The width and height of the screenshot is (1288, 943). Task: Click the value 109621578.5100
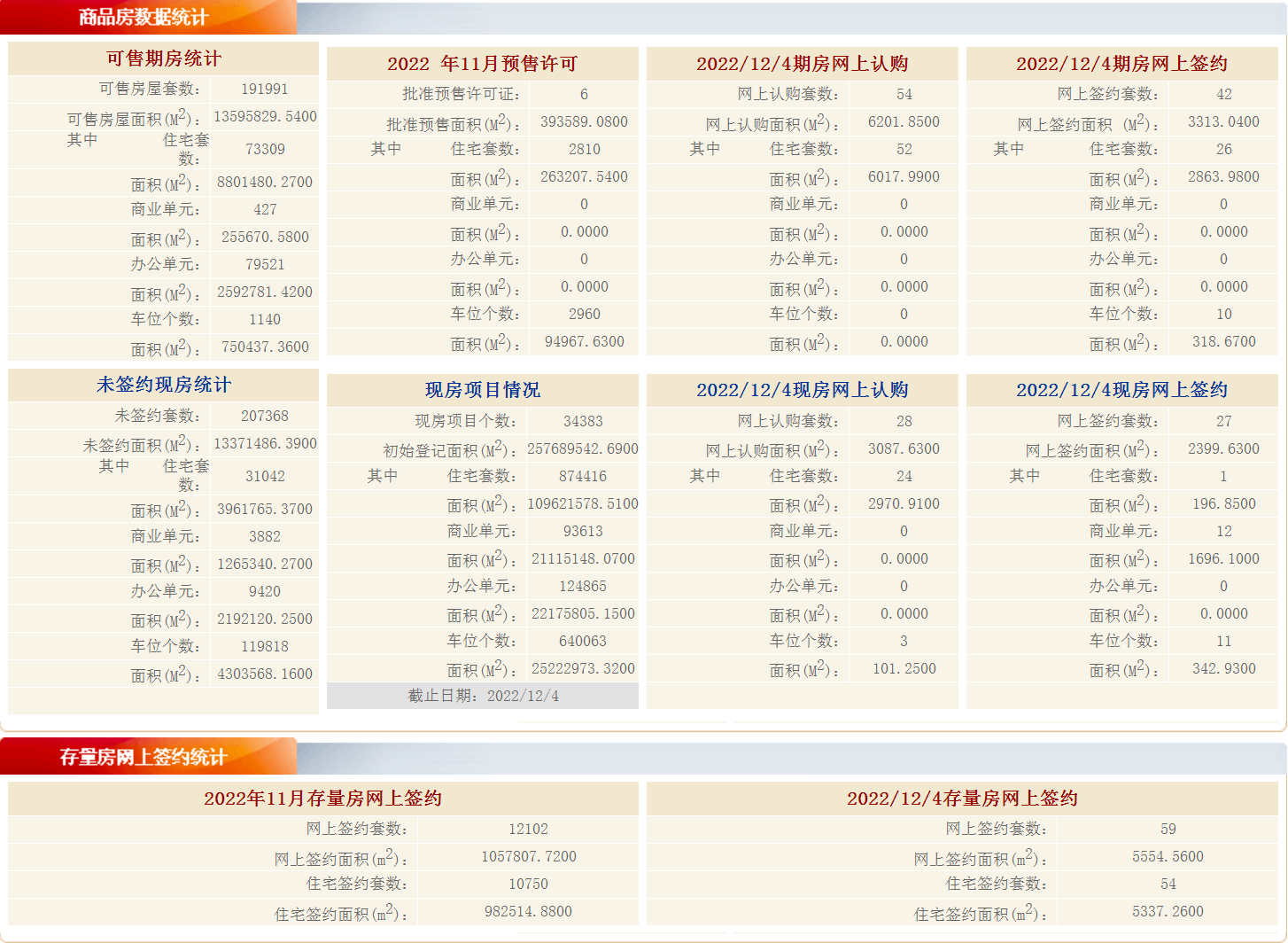tap(583, 503)
